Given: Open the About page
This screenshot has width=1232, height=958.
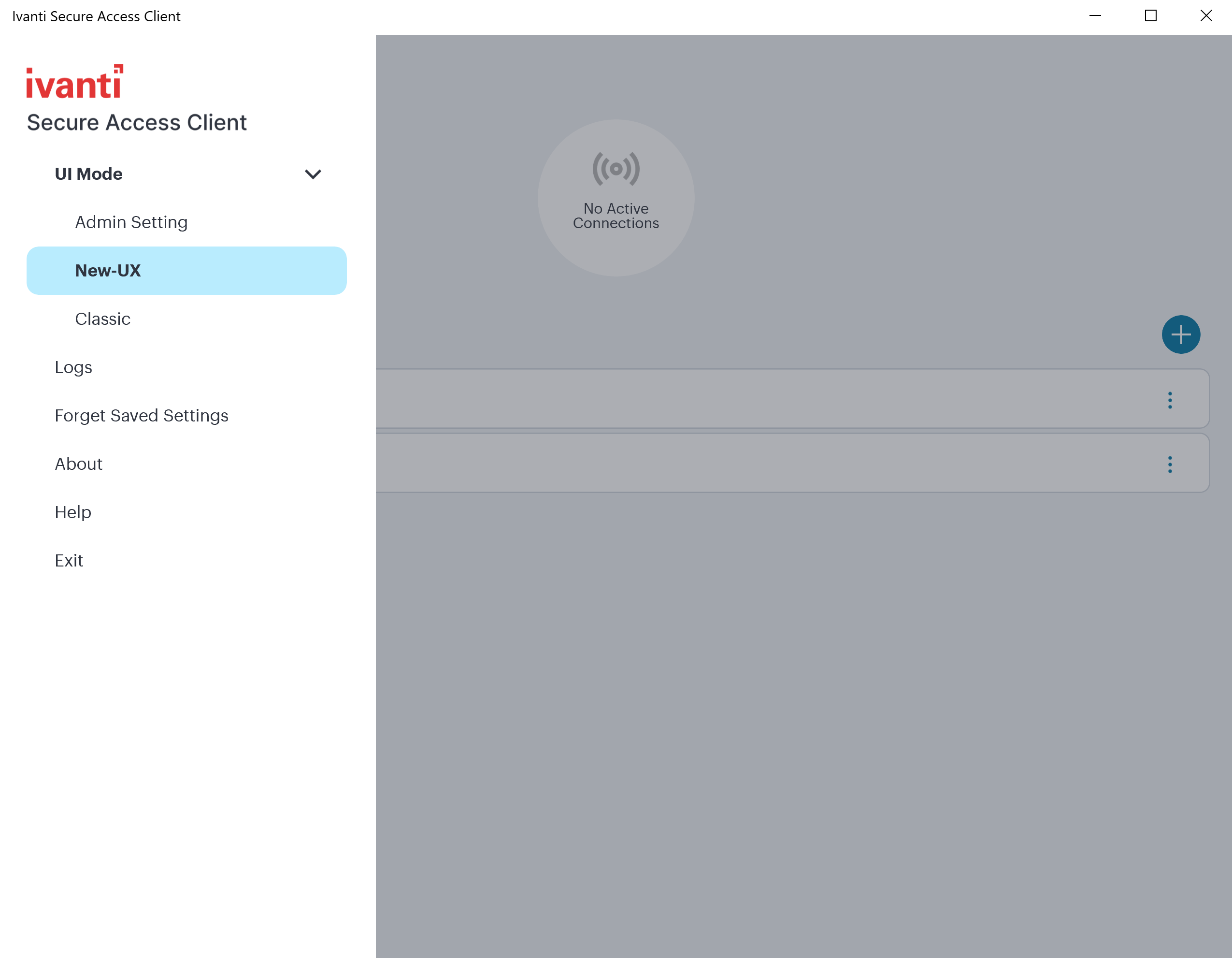Looking at the screenshot, I should (78, 464).
